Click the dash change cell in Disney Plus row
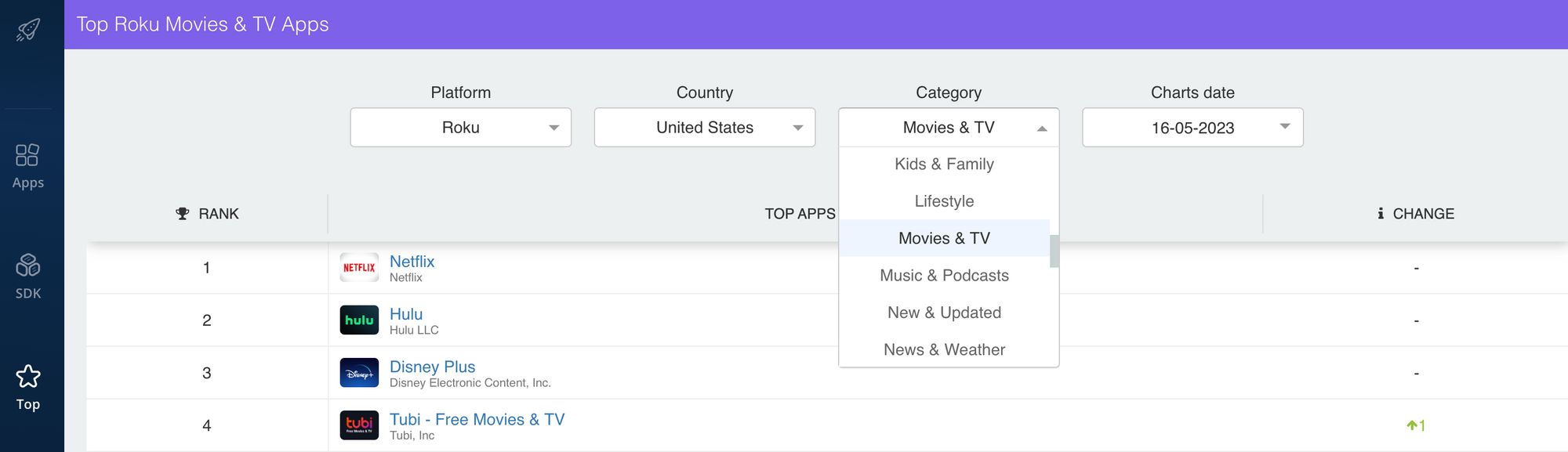The height and width of the screenshot is (452, 1568). point(1416,373)
